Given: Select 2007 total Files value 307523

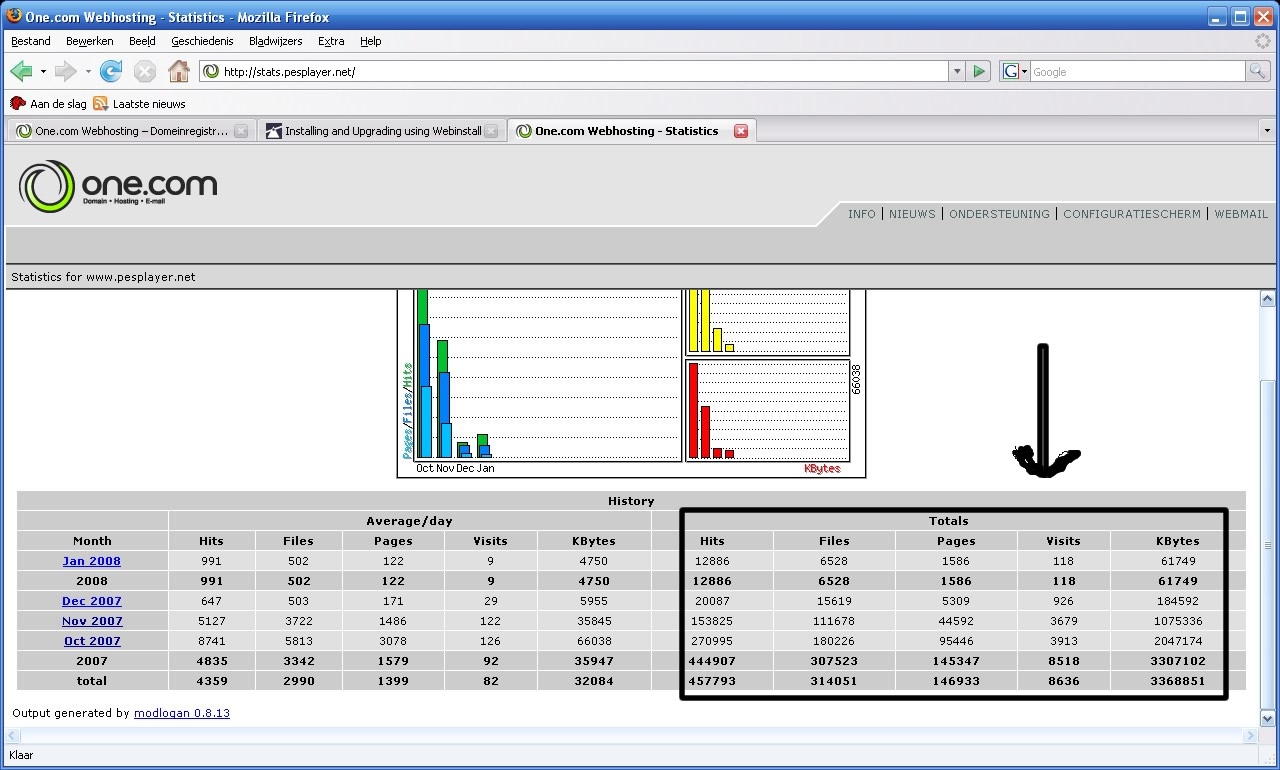Looking at the screenshot, I should click(x=834, y=661).
